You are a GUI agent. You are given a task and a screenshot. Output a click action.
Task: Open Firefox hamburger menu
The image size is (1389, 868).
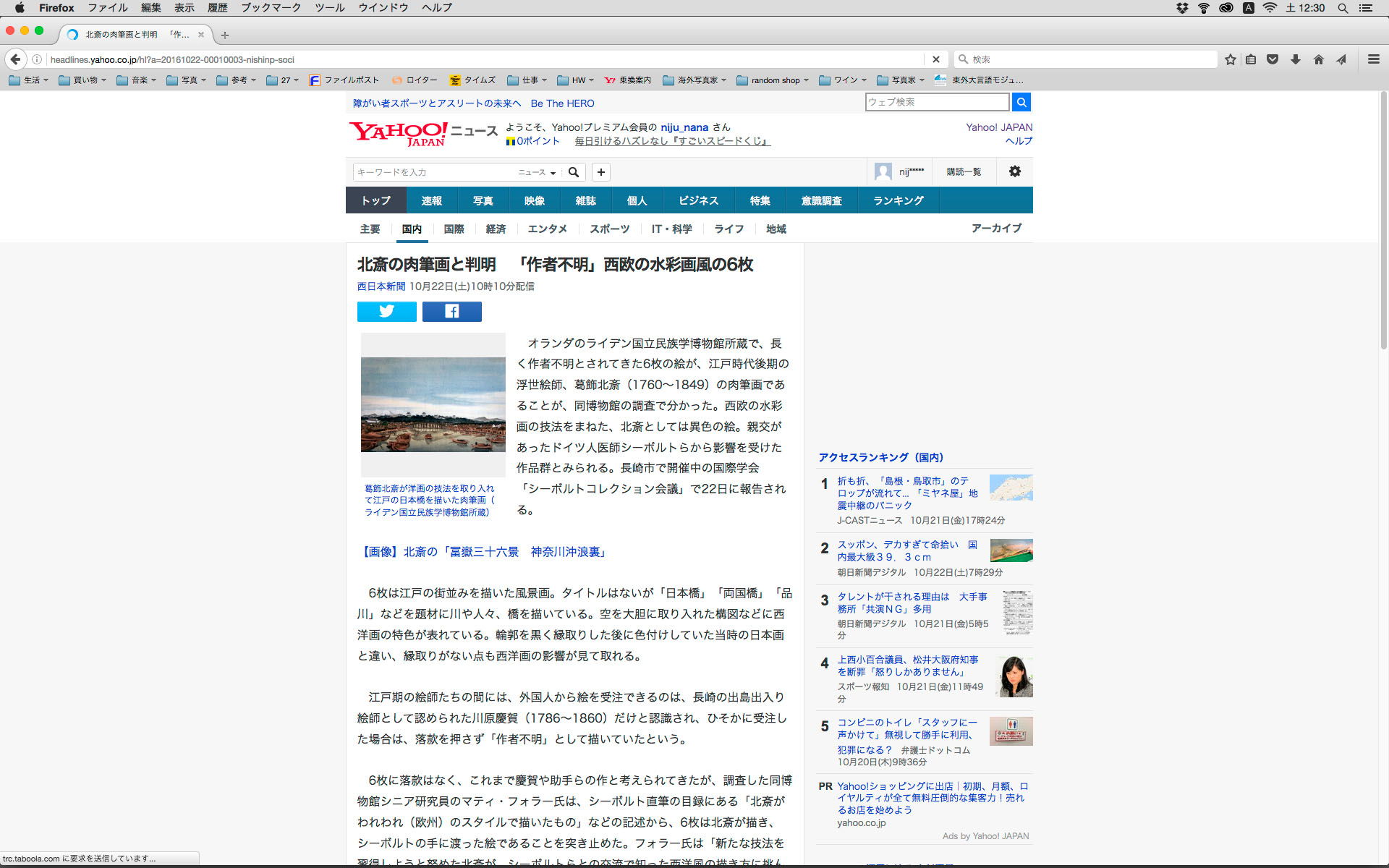pos(1373,59)
